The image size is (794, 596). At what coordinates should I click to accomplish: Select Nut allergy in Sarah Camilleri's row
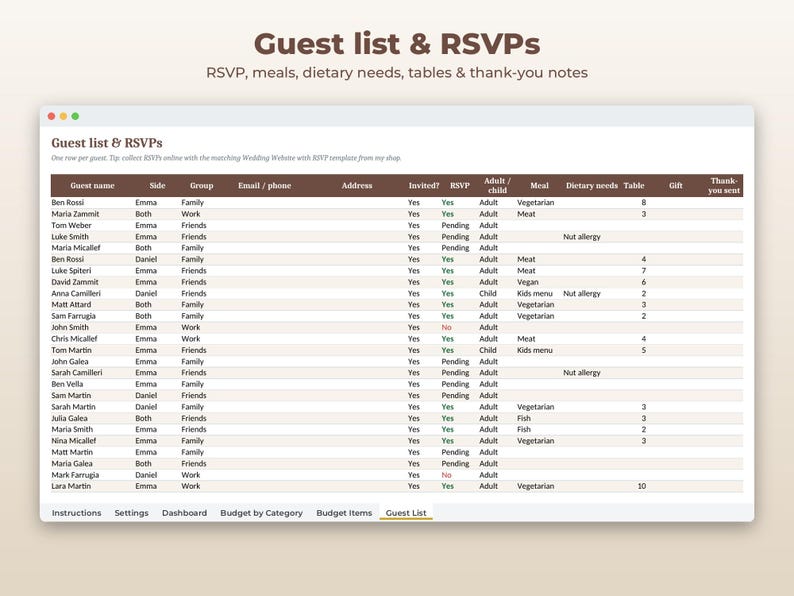(581, 372)
